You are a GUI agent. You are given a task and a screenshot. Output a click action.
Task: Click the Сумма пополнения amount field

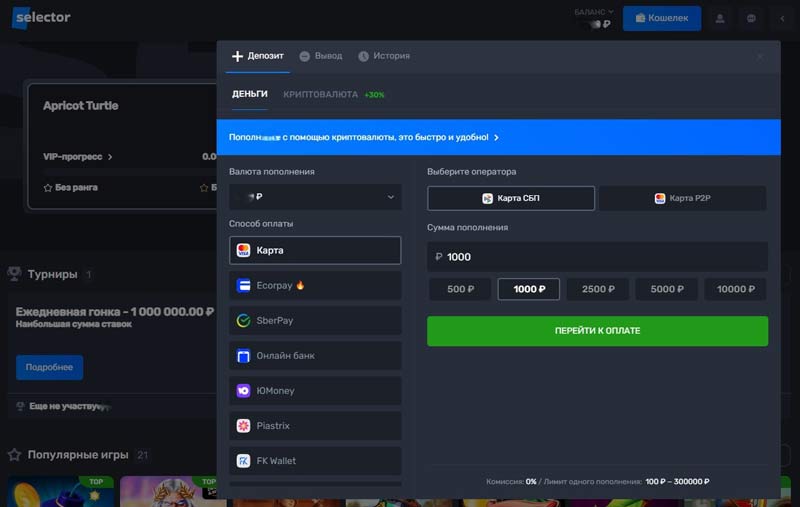(x=597, y=257)
